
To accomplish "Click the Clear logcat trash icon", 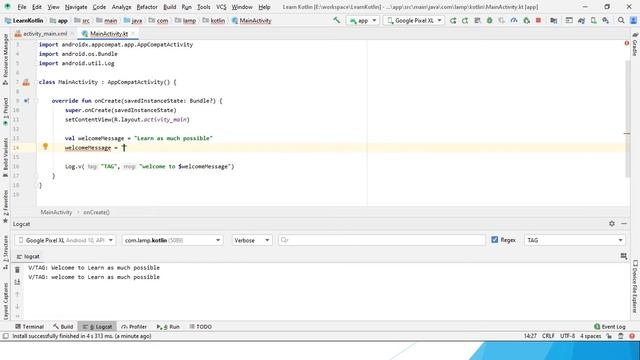I will [x=17, y=270].
